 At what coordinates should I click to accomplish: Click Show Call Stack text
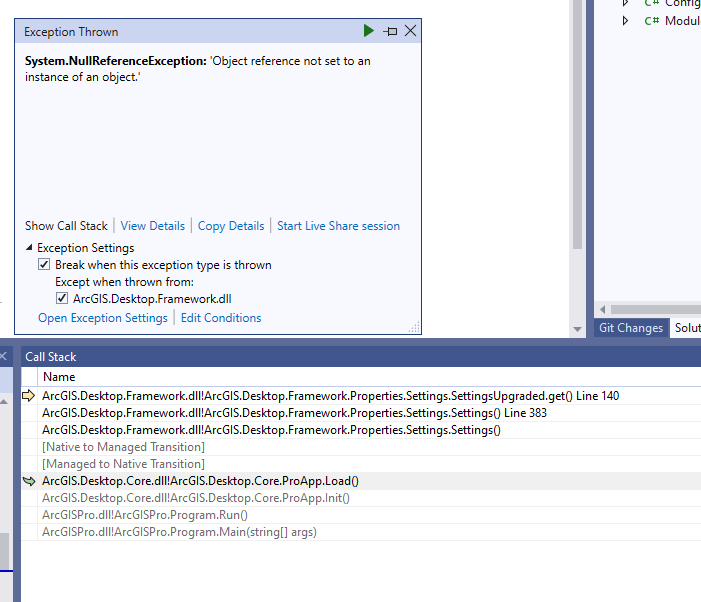66,226
